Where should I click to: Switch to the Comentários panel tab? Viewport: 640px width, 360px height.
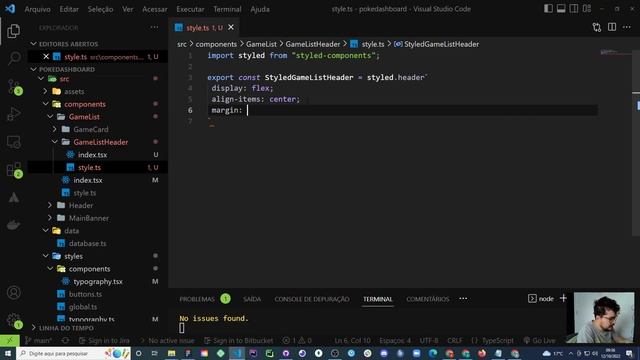427,299
